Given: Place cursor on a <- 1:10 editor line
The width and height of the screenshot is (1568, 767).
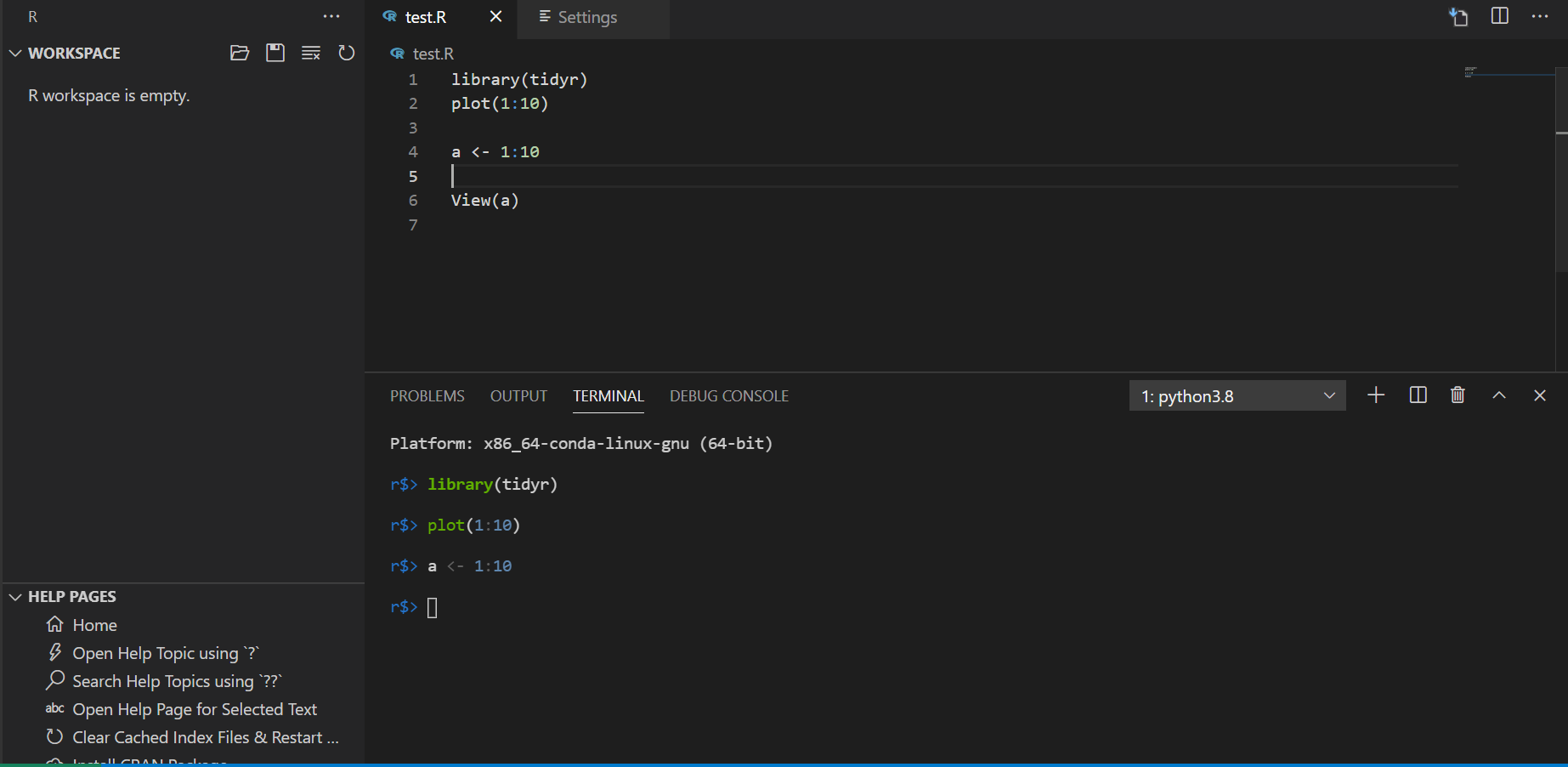Looking at the screenshot, I should click(495, 151).
